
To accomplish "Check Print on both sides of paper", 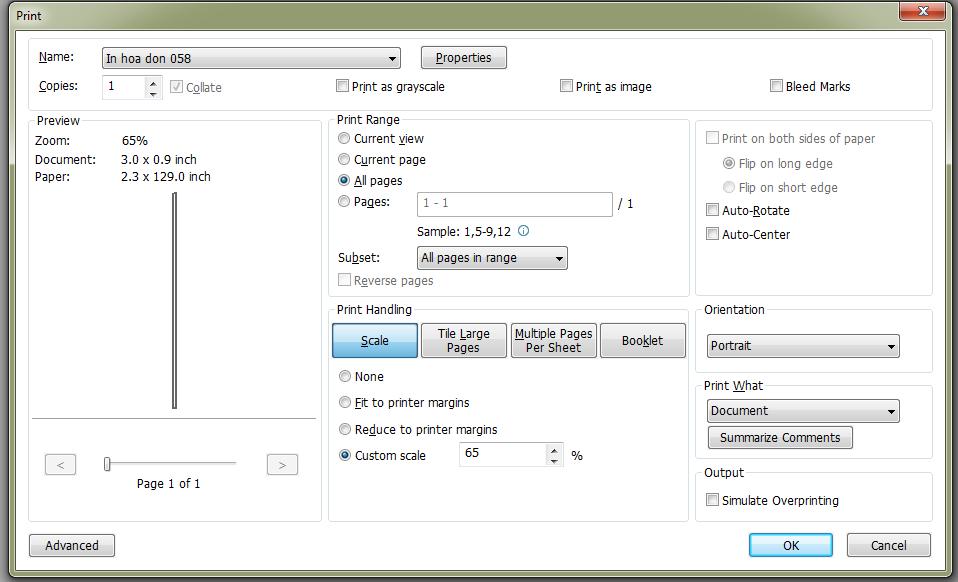I will (712, 138).
